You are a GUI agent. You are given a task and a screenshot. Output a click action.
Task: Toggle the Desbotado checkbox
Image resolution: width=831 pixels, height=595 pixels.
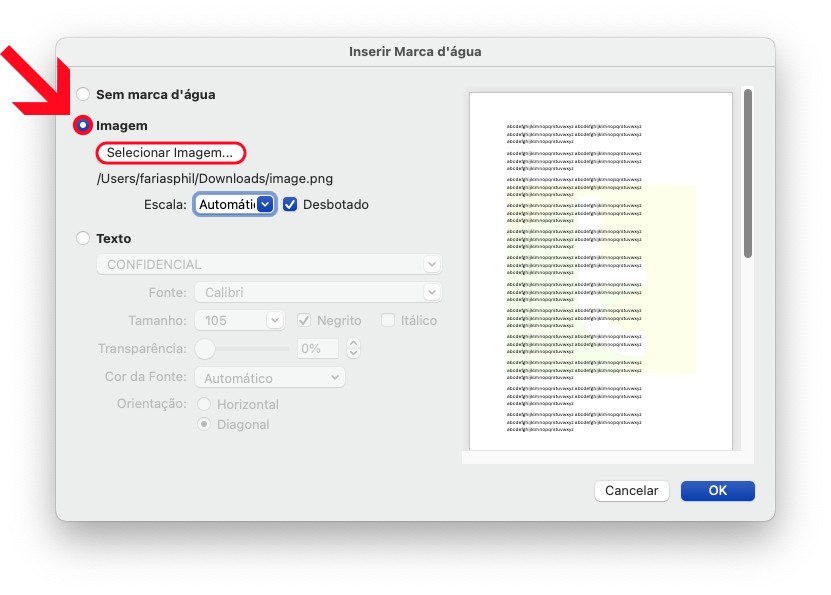pos(291,204)
